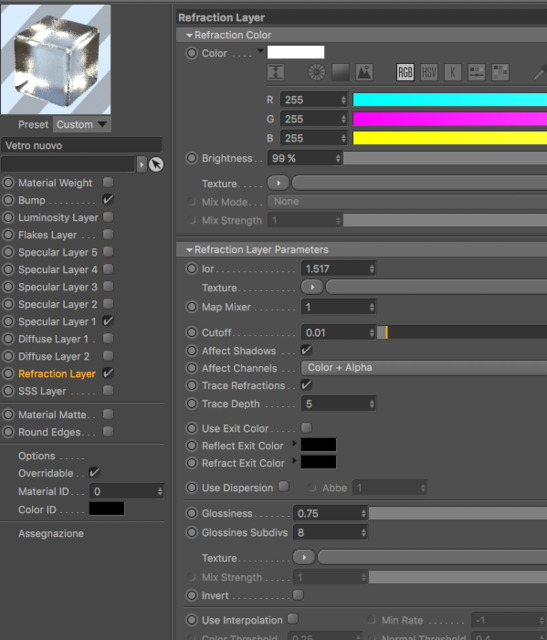This screenshot has width=547, height=640.
Task: Open the Ior Texture arrow button
Action: click(x=312, y=287)
